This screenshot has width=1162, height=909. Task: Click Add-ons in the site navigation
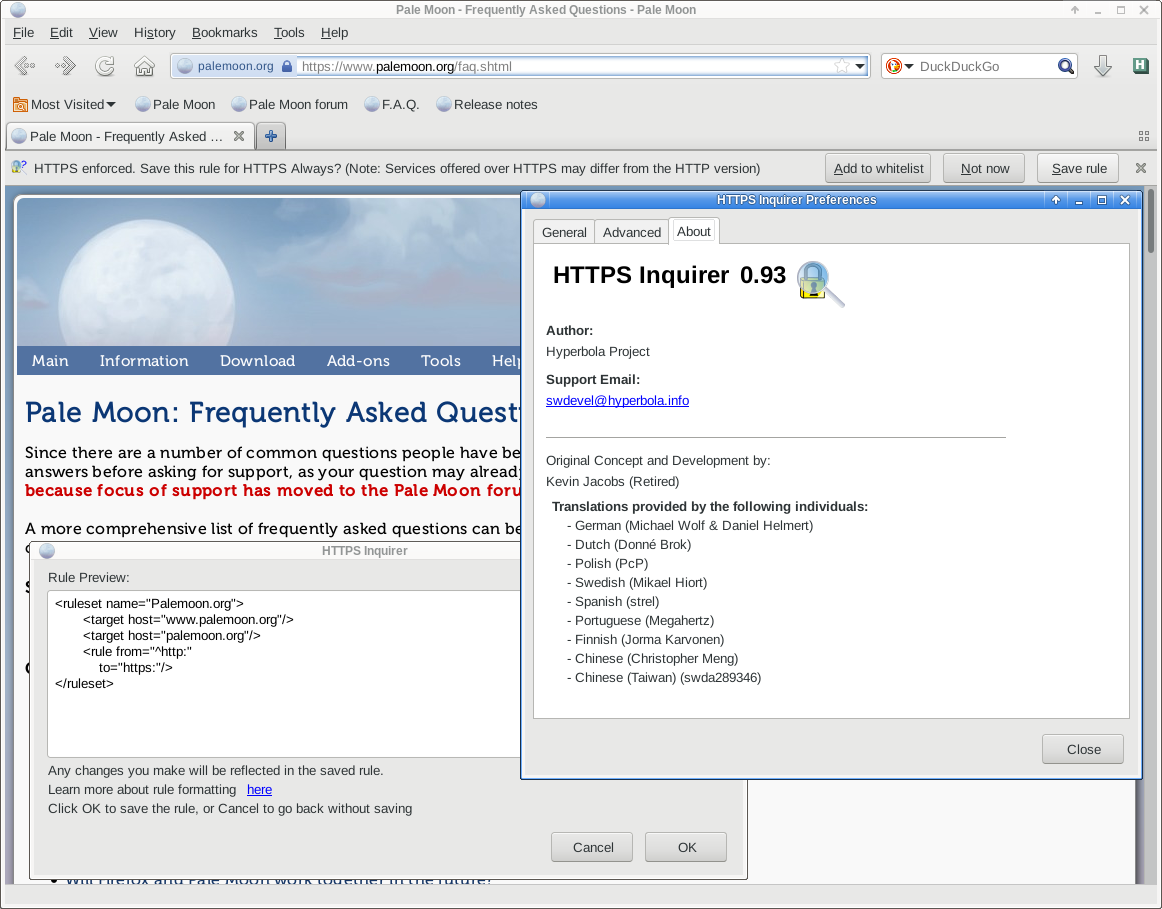coord(358,361)
